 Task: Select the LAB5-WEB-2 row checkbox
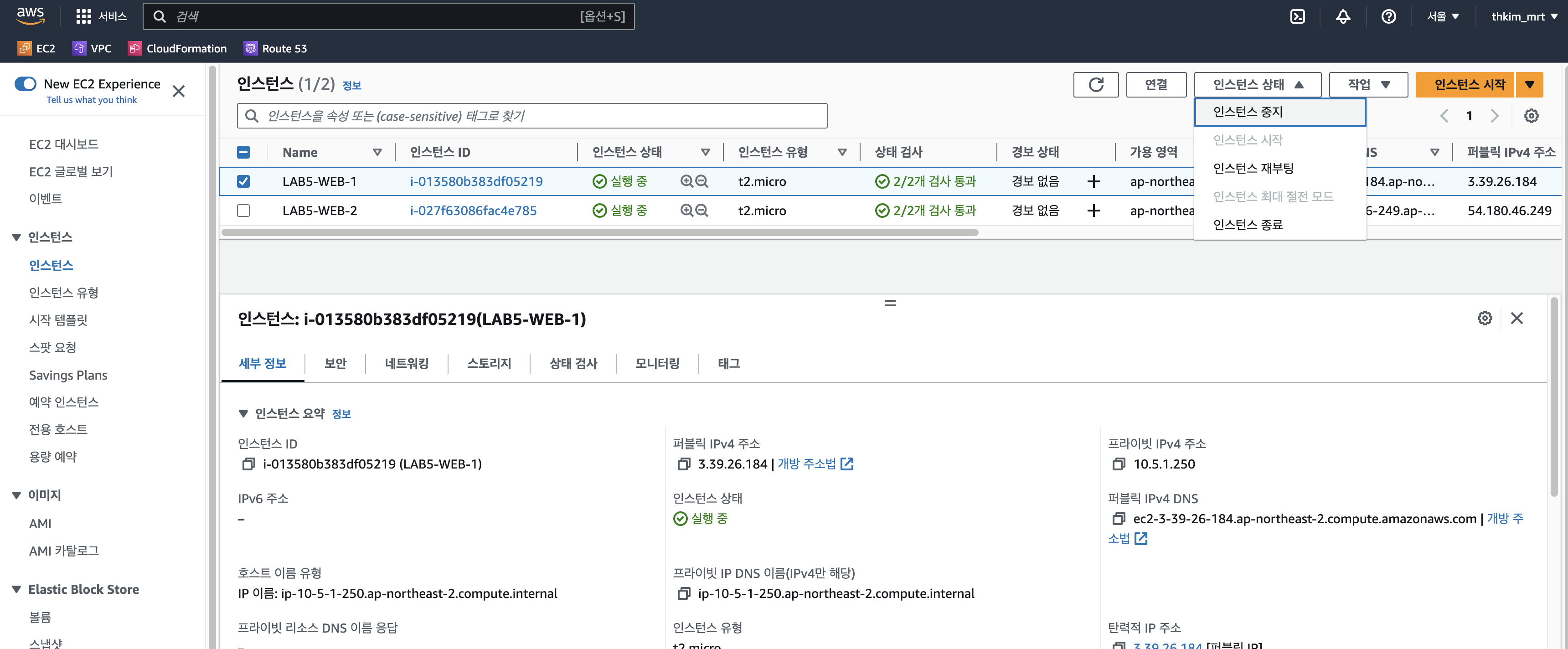click(x=243, y=211)
